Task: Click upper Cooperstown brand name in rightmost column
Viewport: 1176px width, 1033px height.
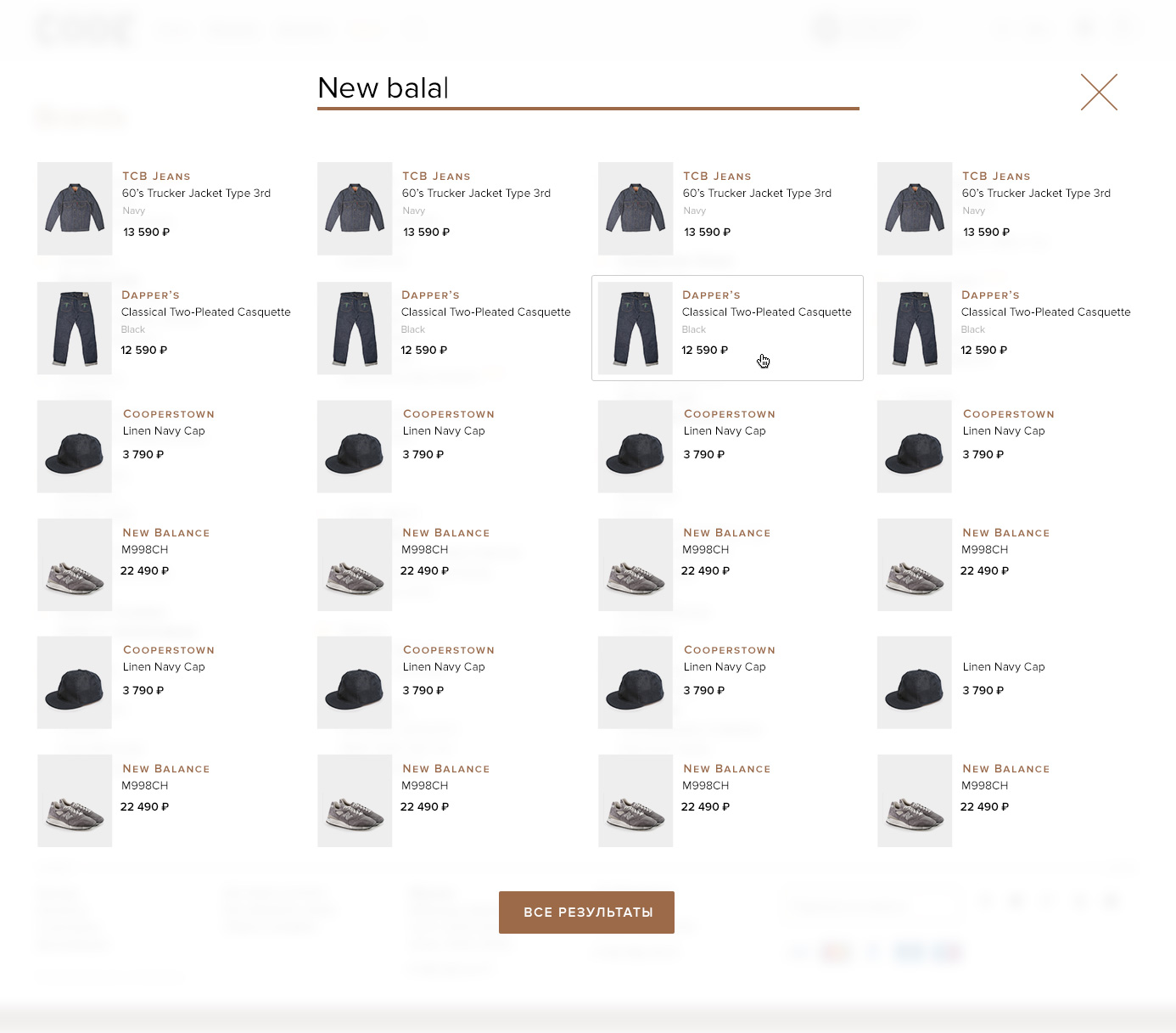Action: pyautogui.click(x=1009, y=414)
